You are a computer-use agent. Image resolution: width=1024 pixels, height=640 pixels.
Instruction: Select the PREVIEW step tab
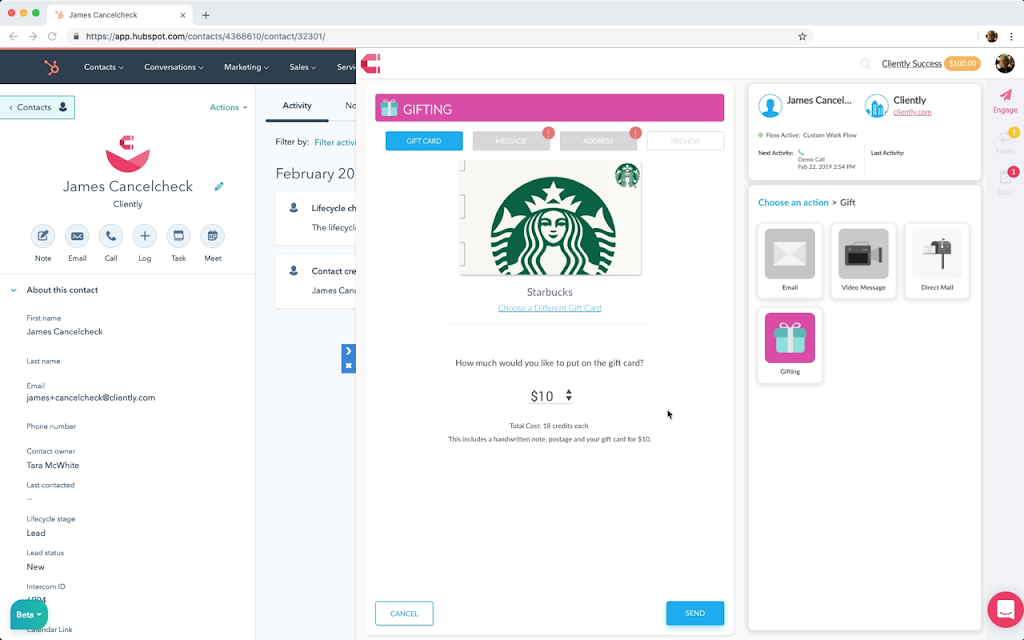685,141
